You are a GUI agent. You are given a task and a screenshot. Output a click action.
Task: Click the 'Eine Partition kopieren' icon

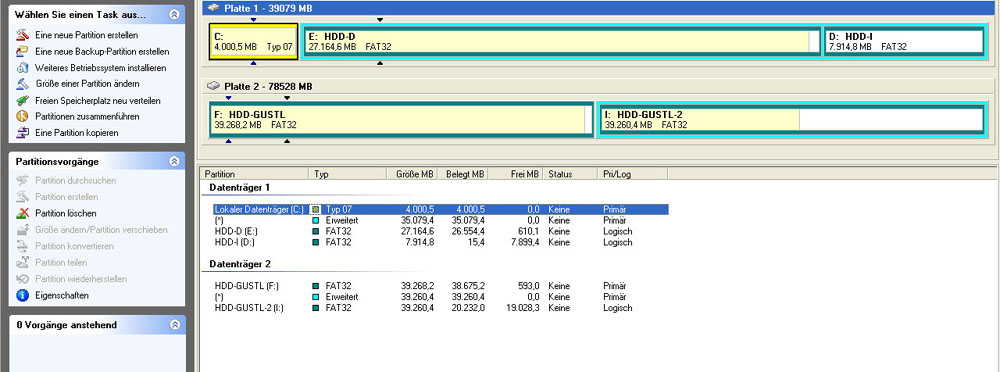[x=23, y=133]
